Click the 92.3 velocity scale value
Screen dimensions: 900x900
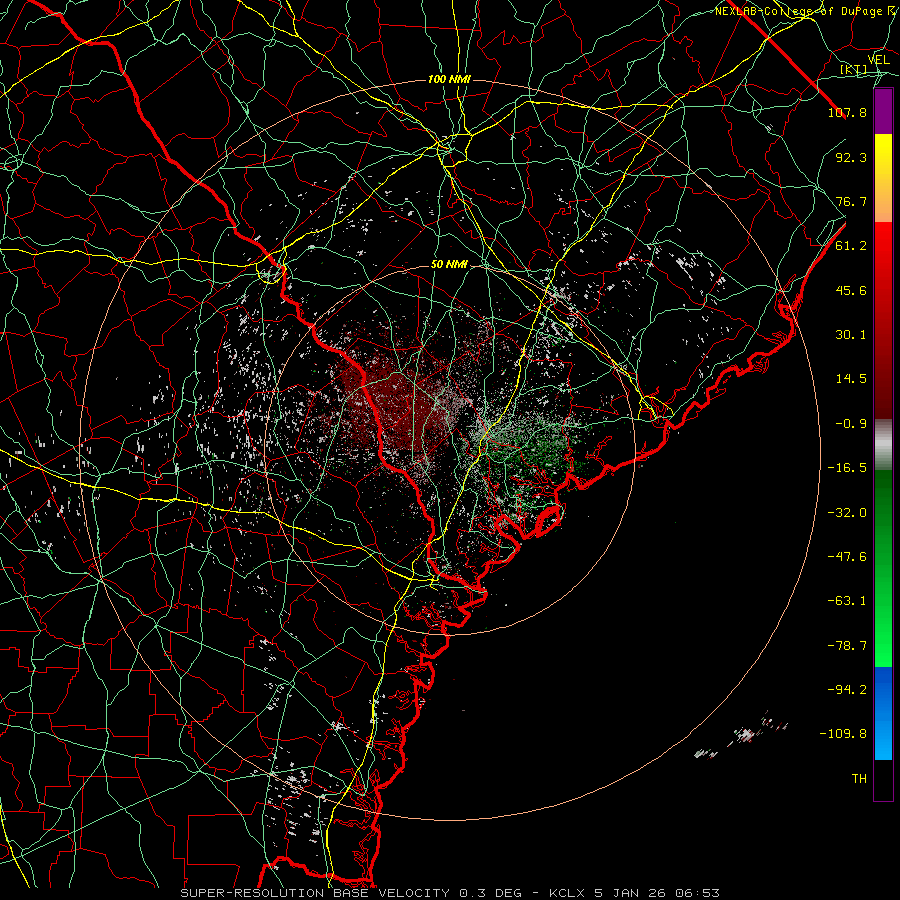[851, 157]
